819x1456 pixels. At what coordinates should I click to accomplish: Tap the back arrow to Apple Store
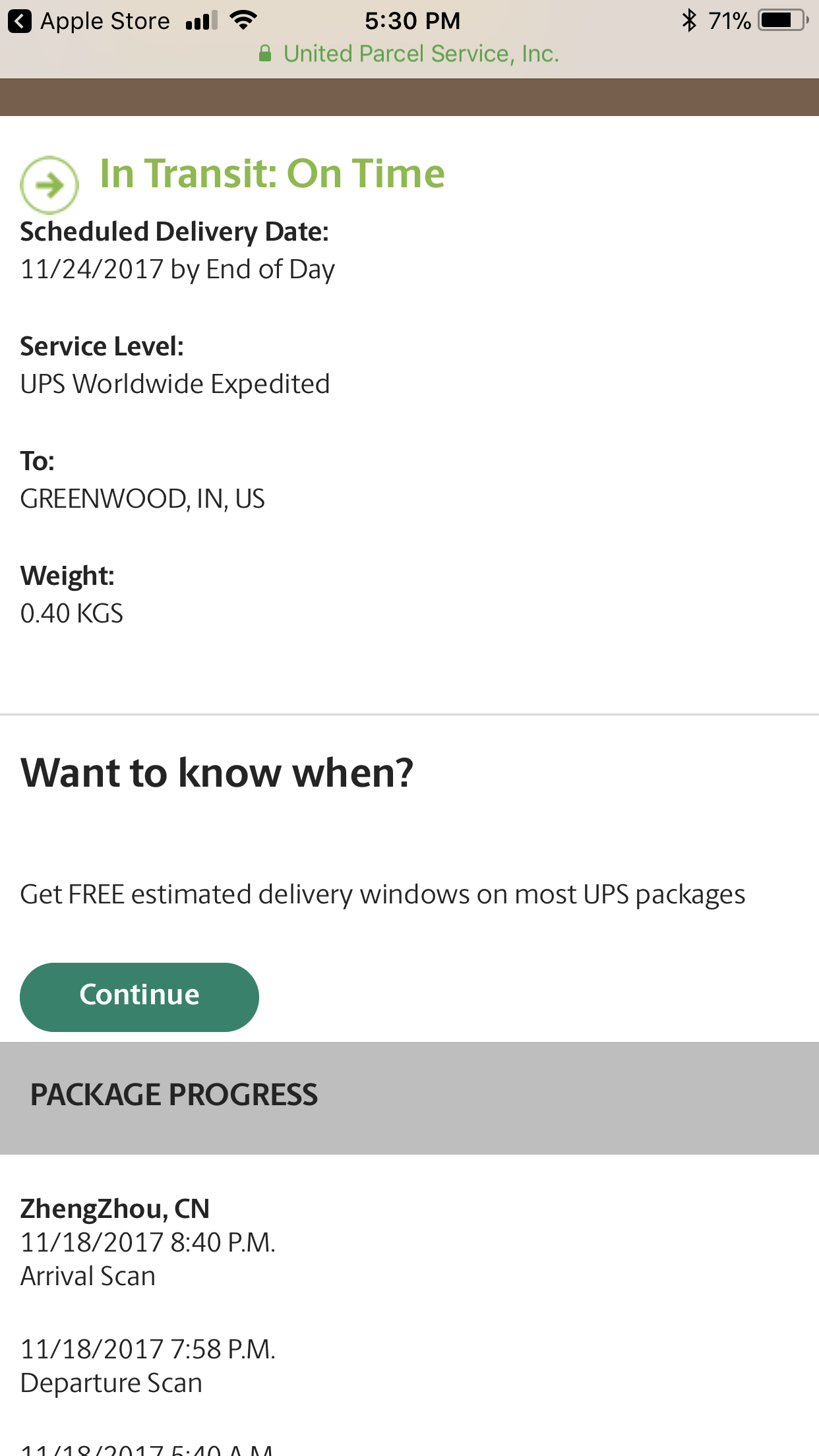(20, 21)
